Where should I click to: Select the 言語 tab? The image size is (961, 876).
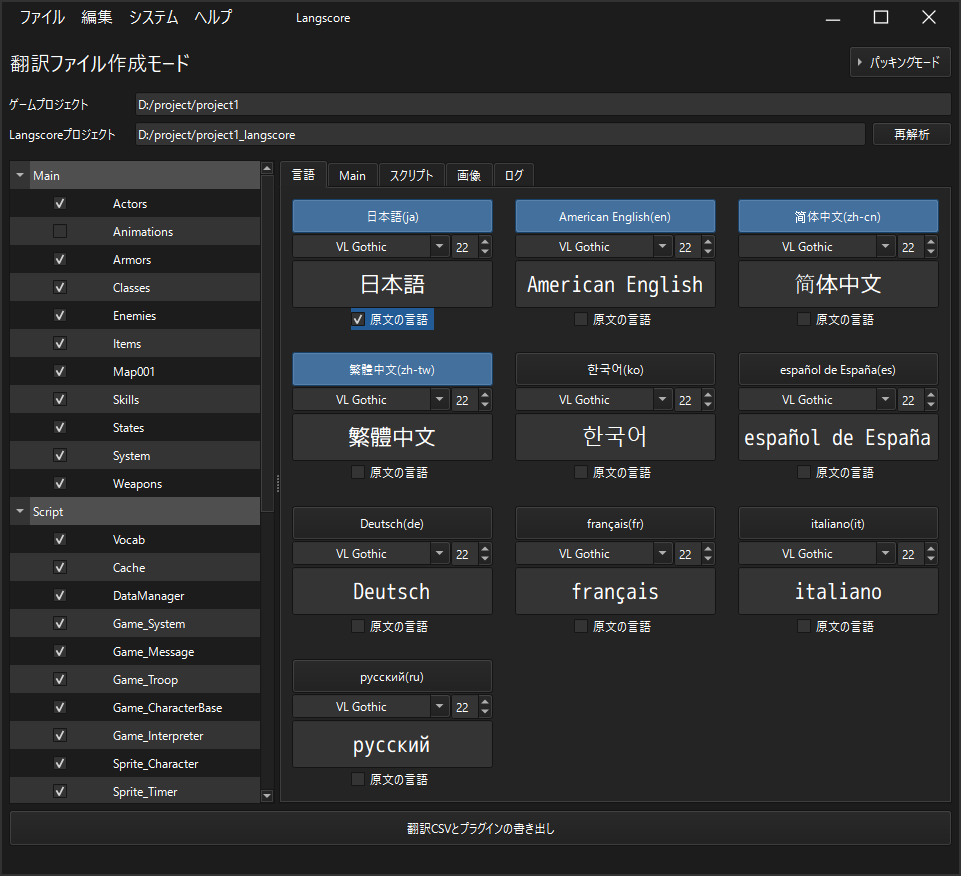coord(303,175)
